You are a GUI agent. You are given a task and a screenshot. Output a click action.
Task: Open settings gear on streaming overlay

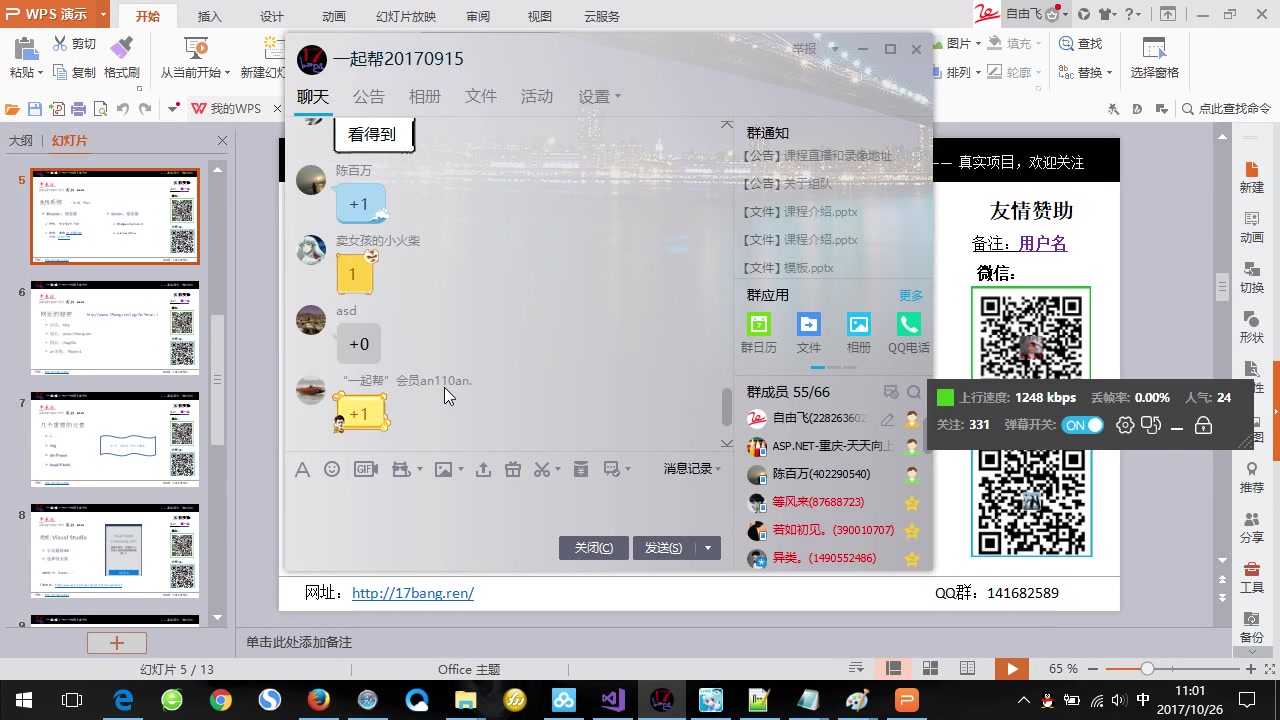[x=1125, y=425]
